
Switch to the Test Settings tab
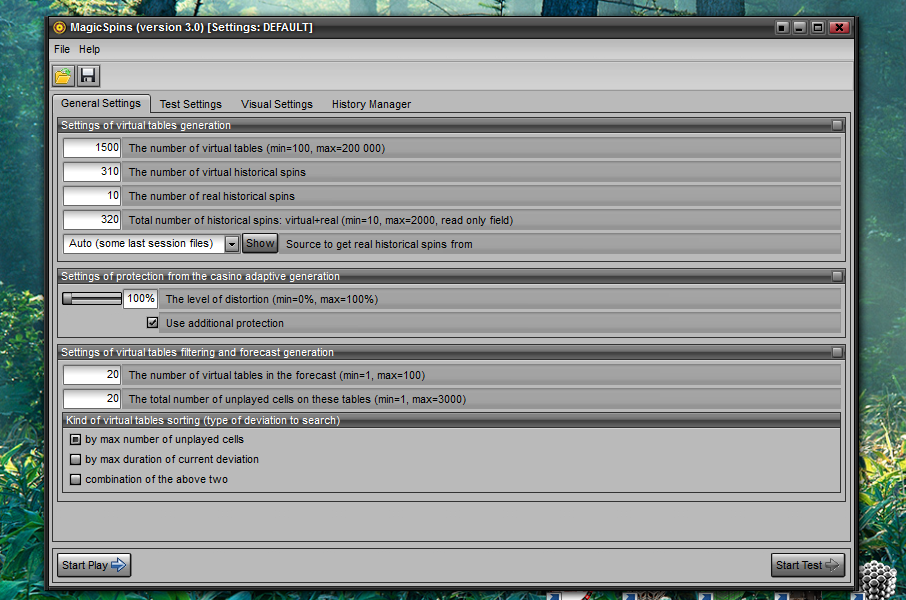point(191,104)
